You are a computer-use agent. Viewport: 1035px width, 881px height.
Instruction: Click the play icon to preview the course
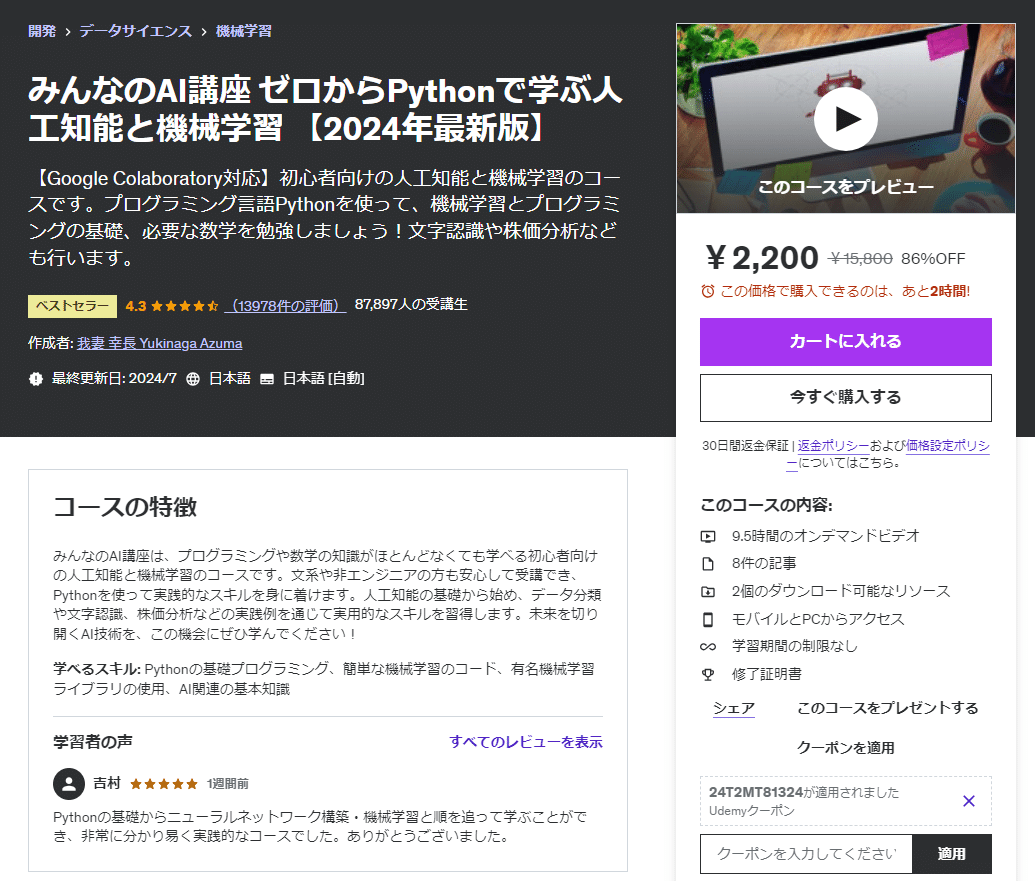coord(845,118)
